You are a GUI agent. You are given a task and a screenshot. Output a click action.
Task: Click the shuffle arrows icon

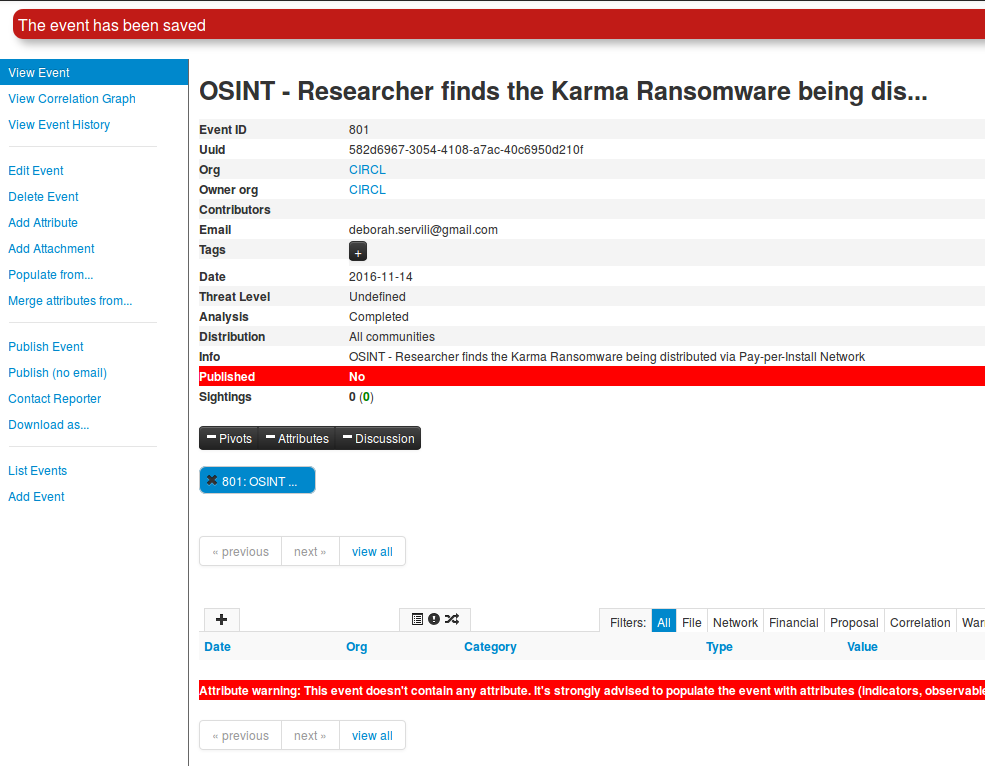coord(452,620)
